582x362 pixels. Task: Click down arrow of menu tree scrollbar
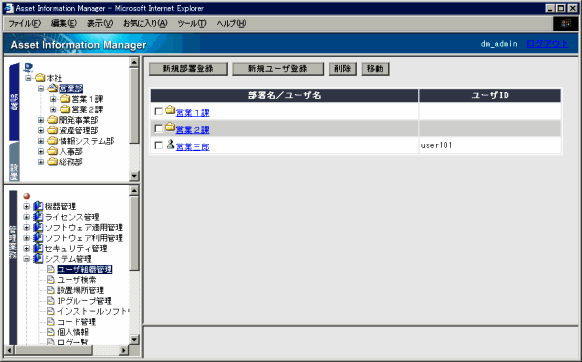click(x=134, y=339)
